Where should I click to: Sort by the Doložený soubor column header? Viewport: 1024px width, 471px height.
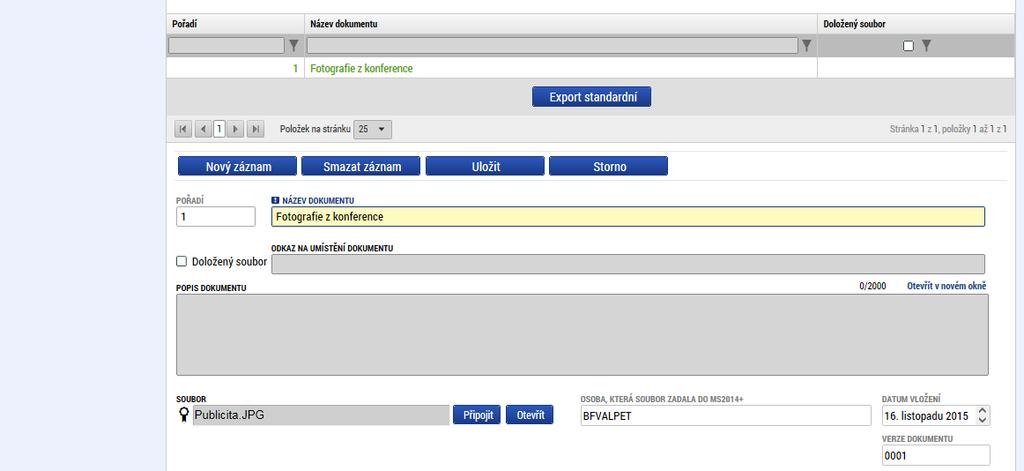(854, 24)
